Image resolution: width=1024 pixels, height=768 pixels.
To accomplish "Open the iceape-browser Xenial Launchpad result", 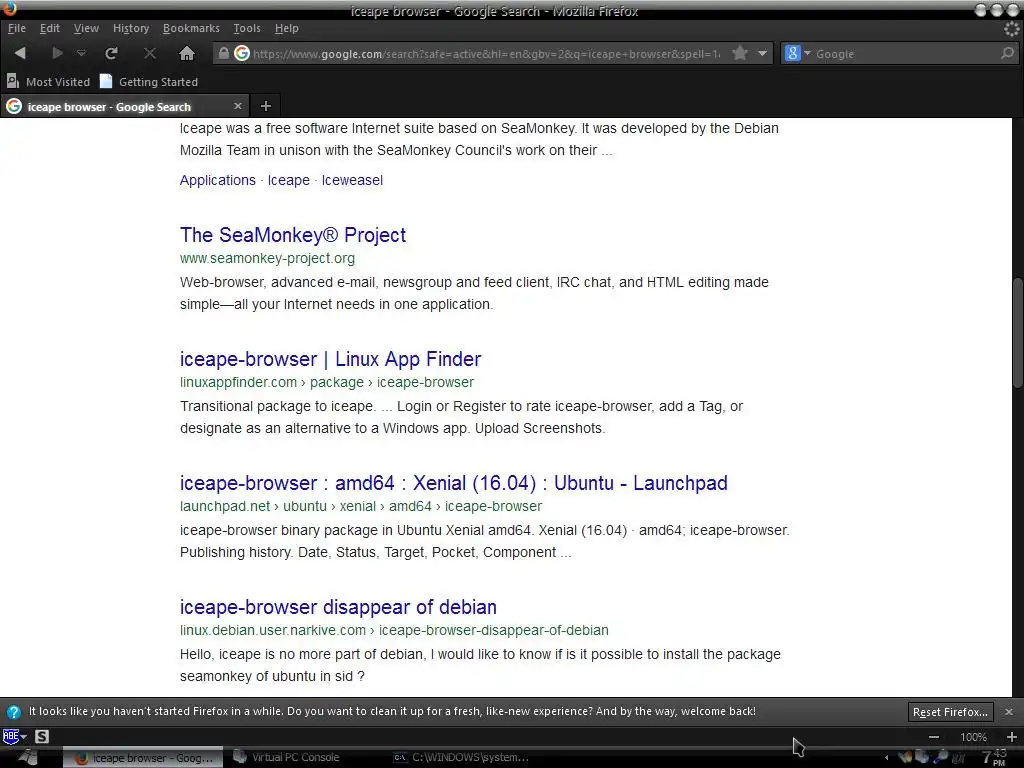I will [453, 483].
